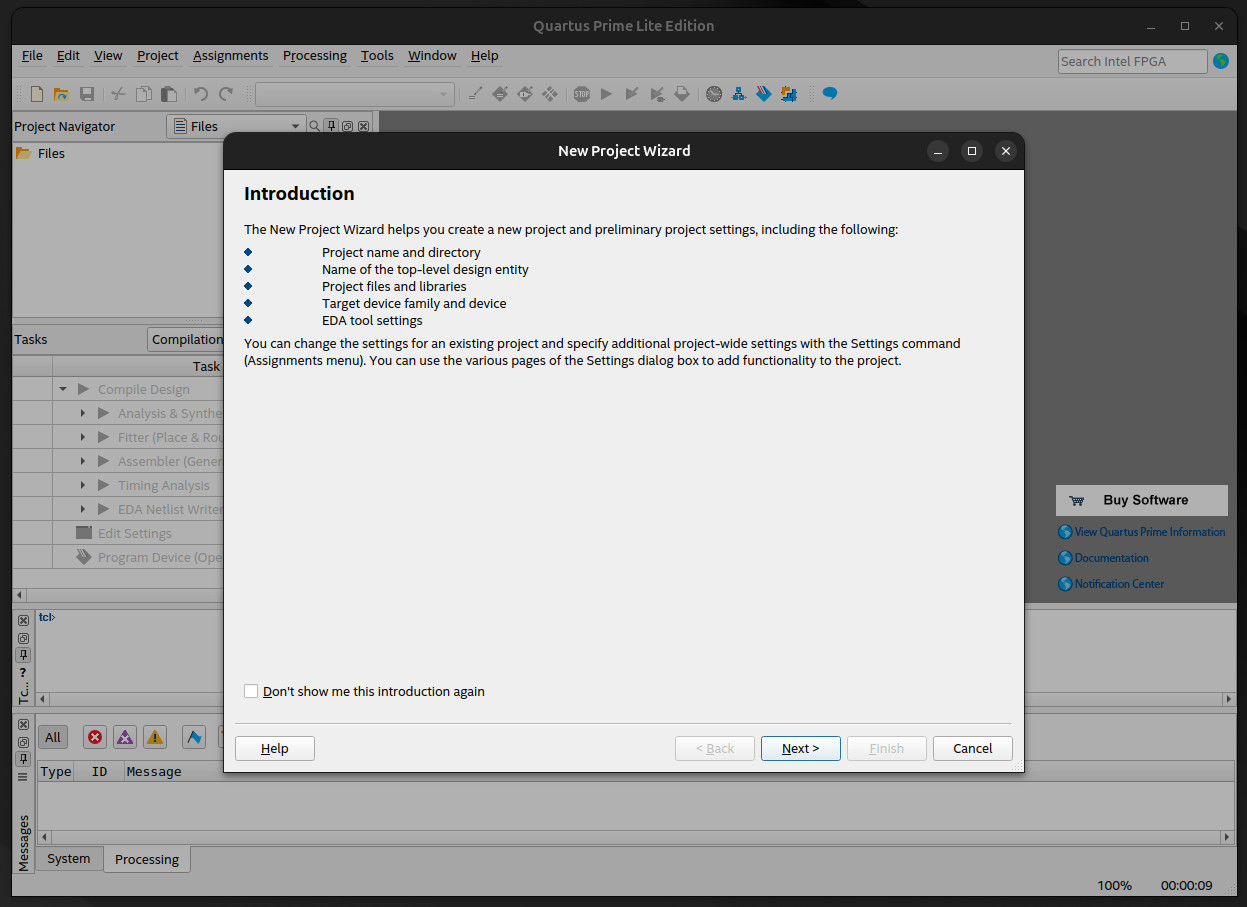Expand the Compile Design task tree

click(63, 389)
